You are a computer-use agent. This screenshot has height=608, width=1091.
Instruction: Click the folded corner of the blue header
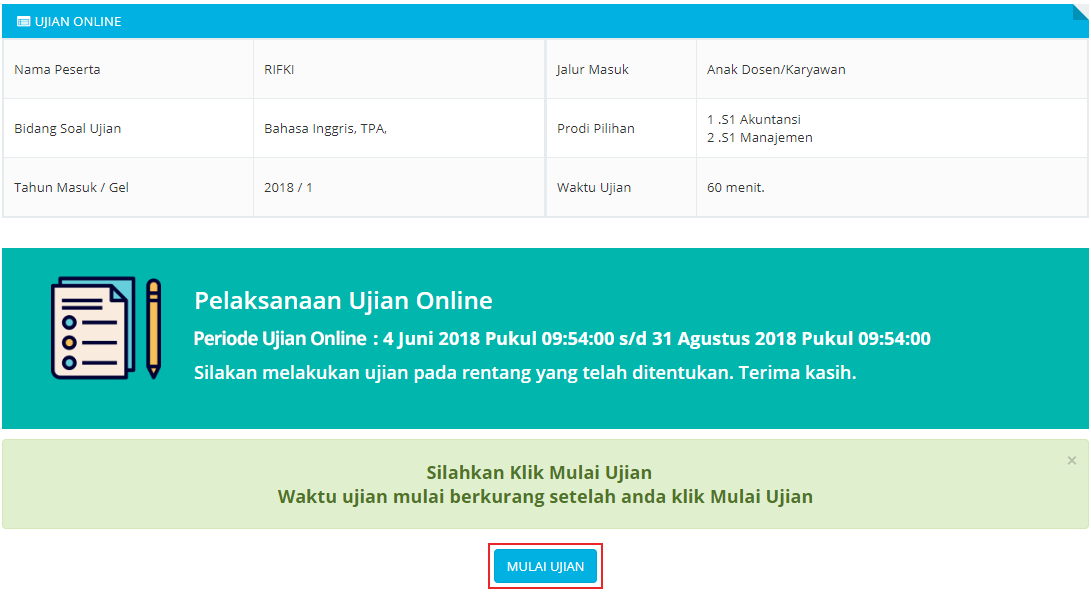point(1079,11)
